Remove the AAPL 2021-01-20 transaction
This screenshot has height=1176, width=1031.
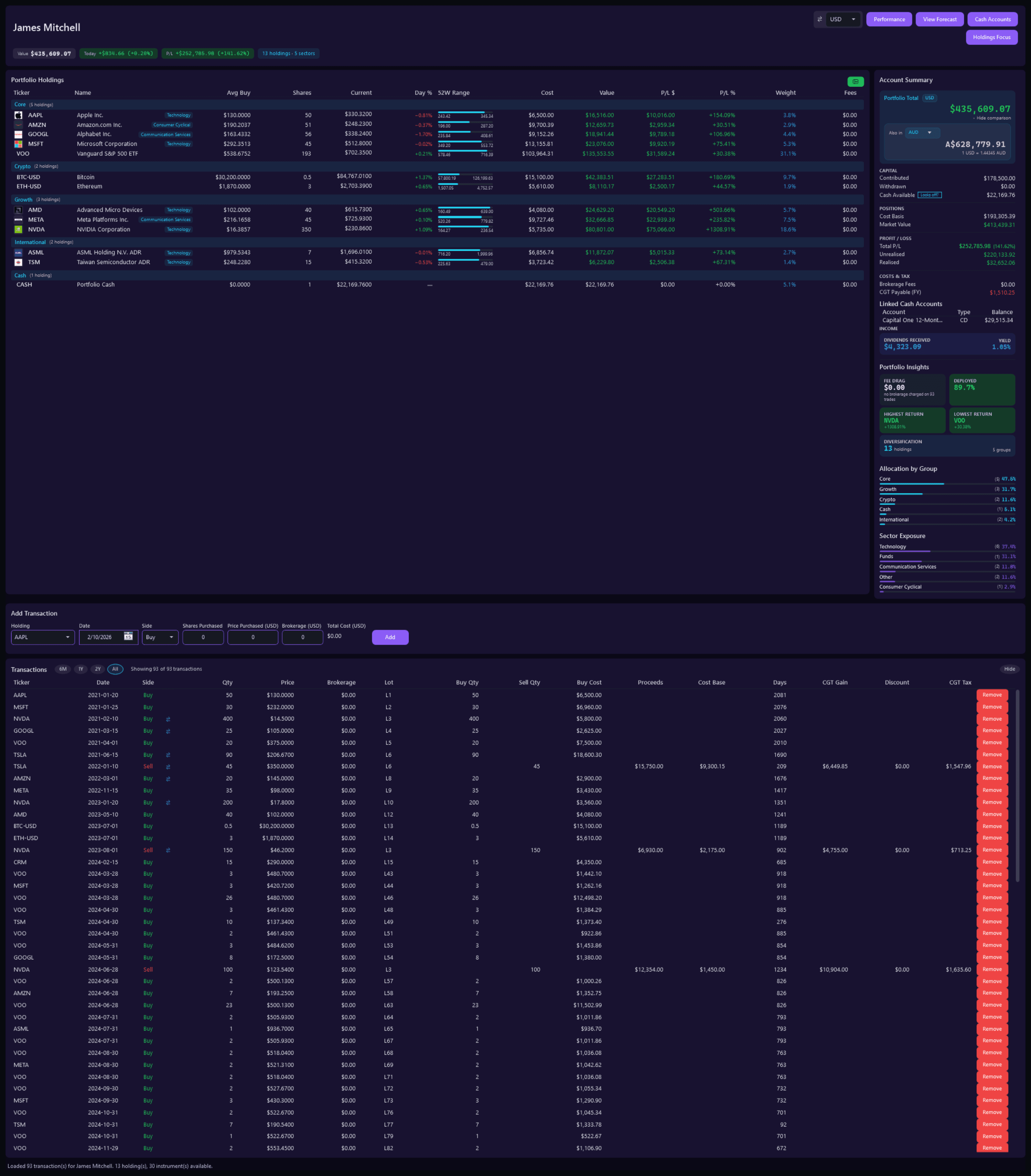pos(992,695)
